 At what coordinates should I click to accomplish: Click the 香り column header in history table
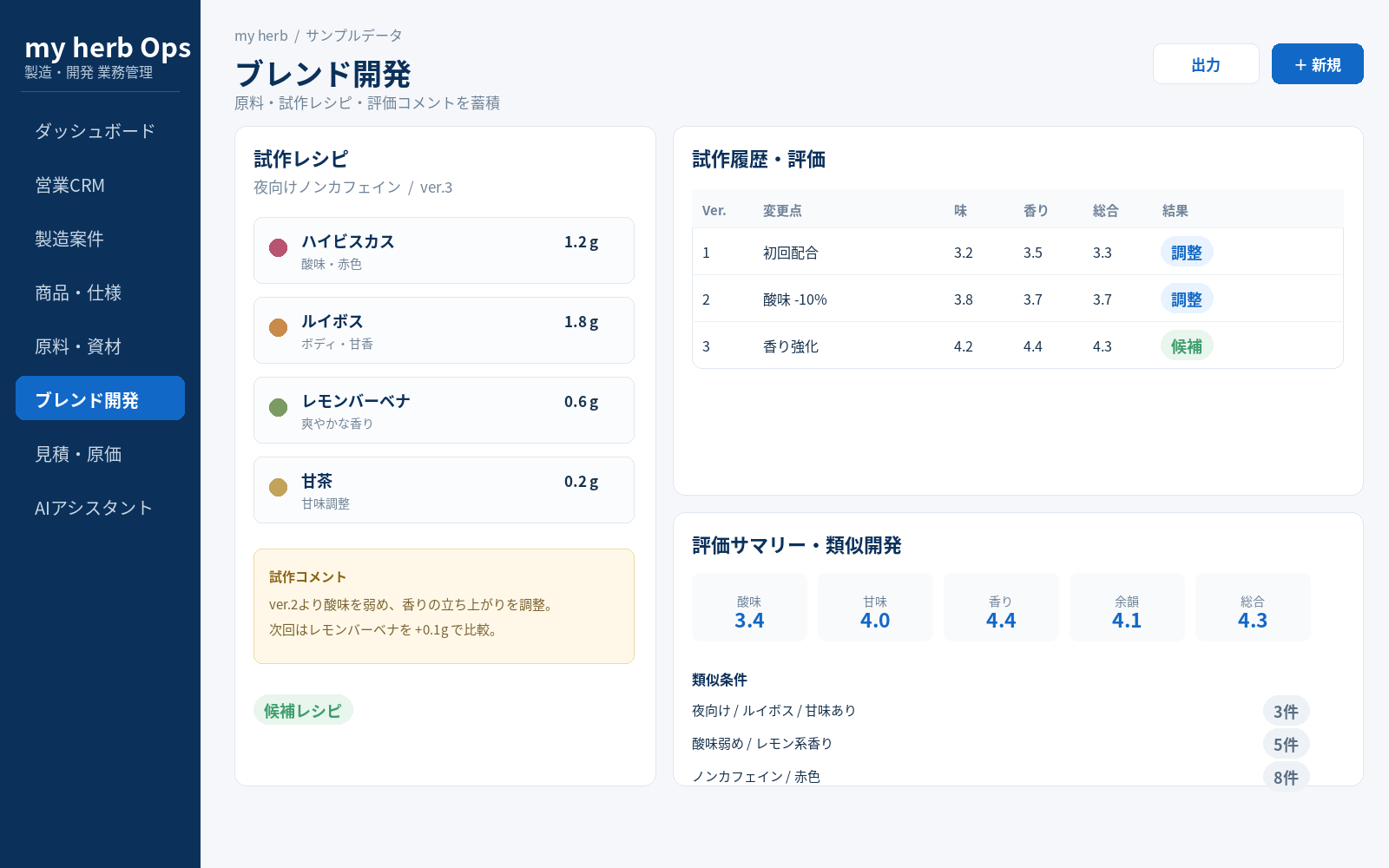[x=1036, y=211]
